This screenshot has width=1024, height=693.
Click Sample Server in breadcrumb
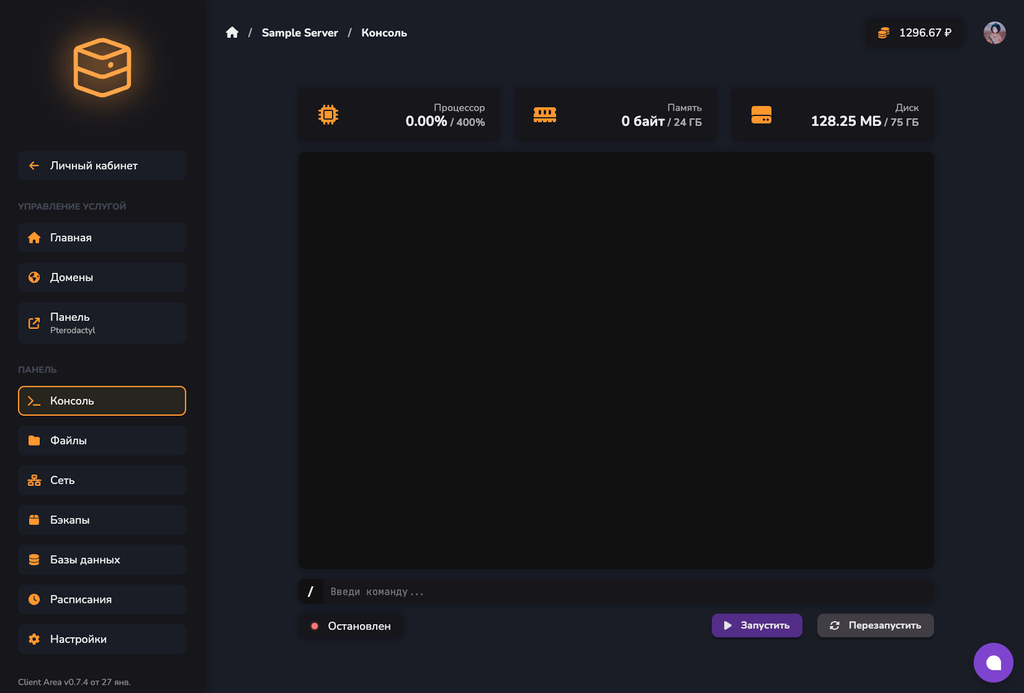[300, 33]
